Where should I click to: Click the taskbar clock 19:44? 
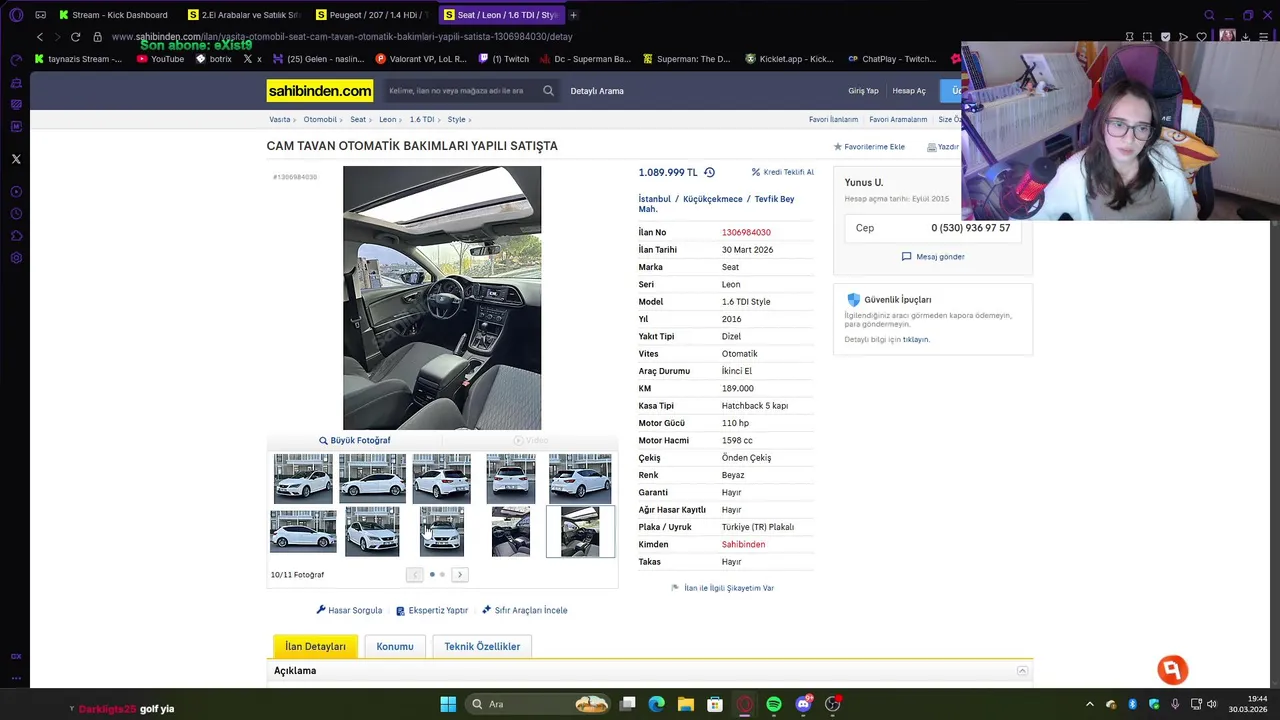click(x=1258, y=699)
